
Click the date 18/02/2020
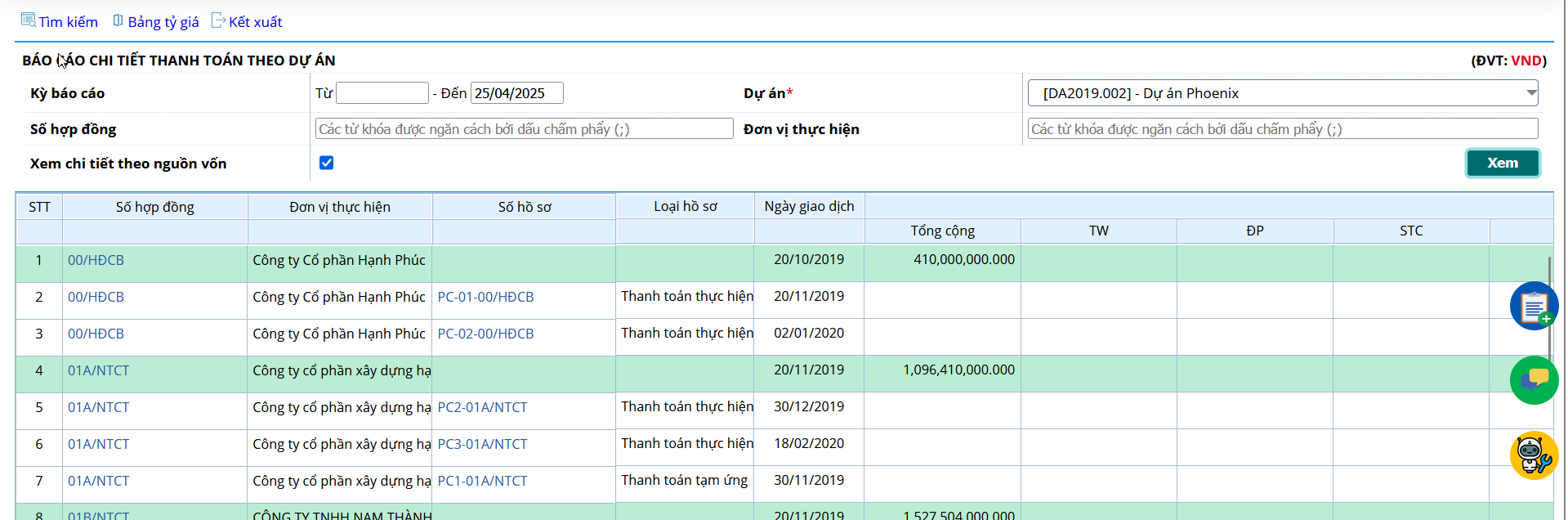(x=809, y=443)
